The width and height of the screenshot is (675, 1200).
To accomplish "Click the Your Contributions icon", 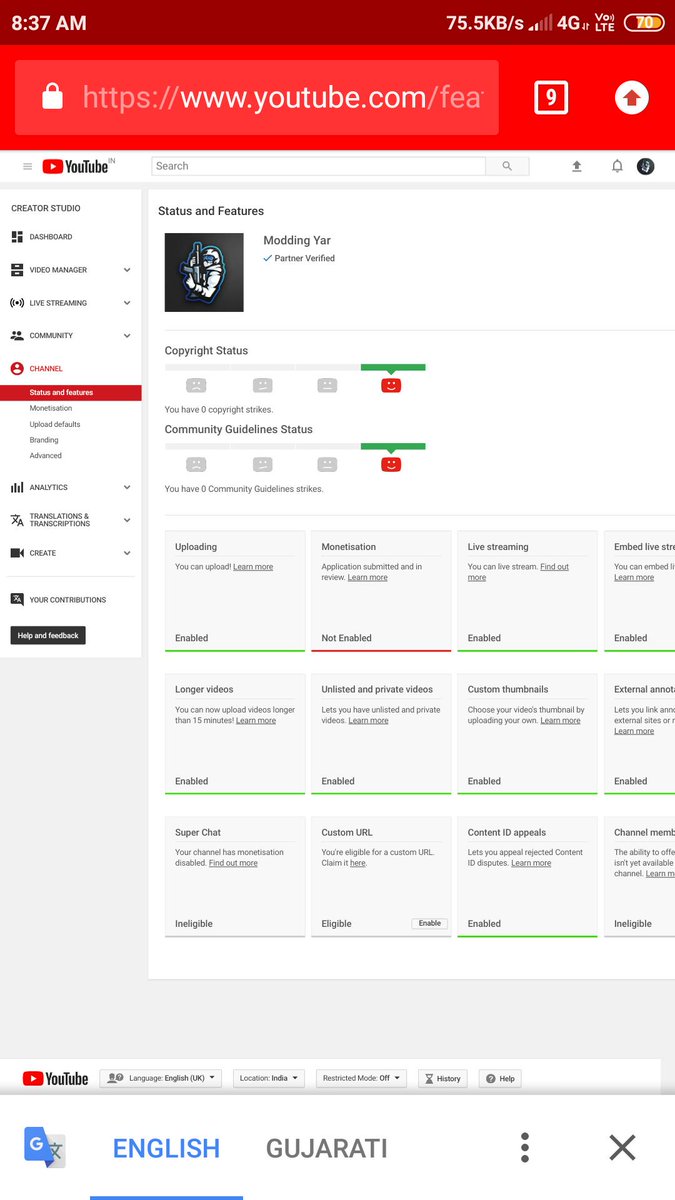I will pyautogui.click(x=17, y=600).
